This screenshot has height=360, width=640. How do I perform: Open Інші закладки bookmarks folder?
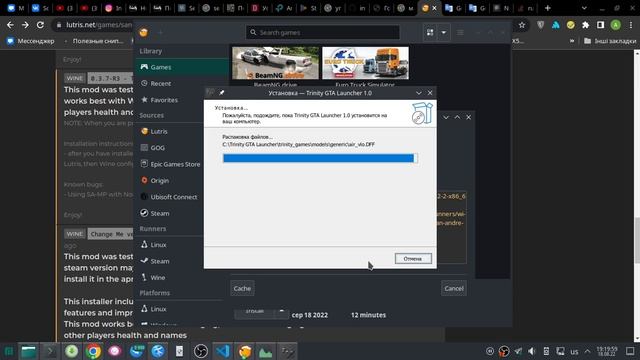click(610, 41)
